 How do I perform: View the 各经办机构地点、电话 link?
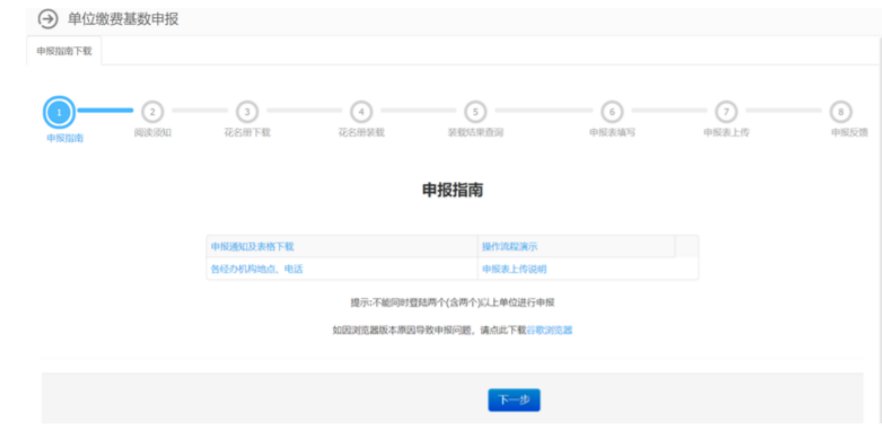pos(256,269)
